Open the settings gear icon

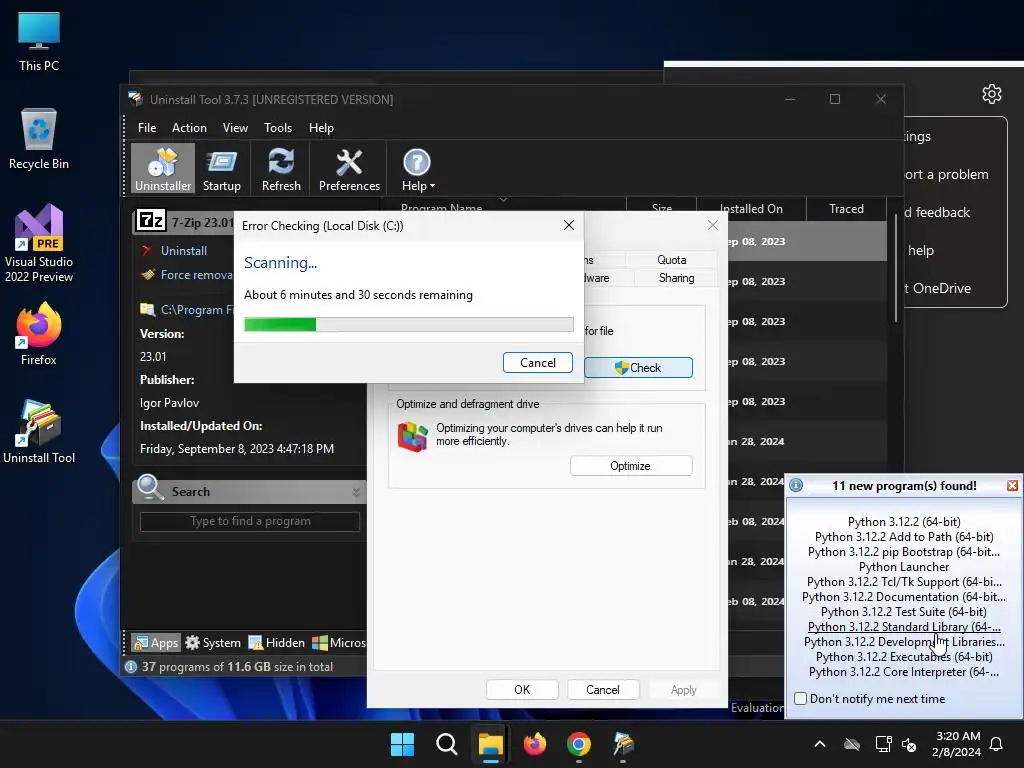(x=991, y=94)
